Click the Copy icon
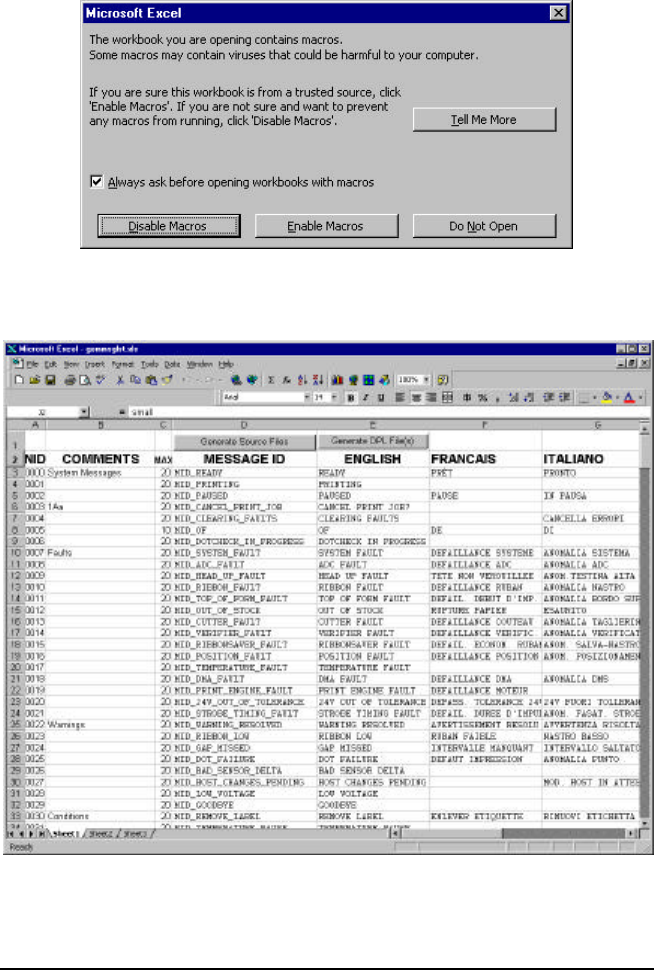 [x=135, y=380]
